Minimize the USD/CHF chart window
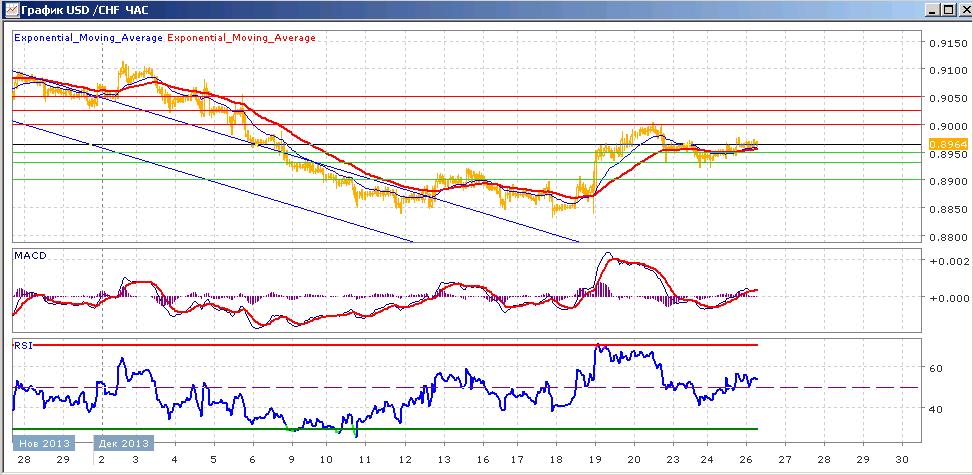This screenshot has width=973, height=475. pos(931,10)
